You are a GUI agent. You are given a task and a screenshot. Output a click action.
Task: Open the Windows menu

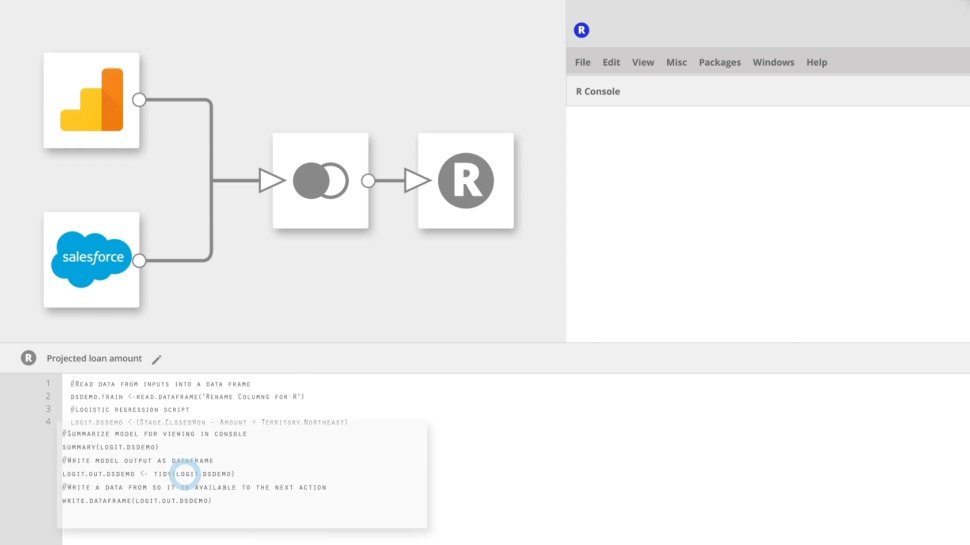[x=773, y=62]
